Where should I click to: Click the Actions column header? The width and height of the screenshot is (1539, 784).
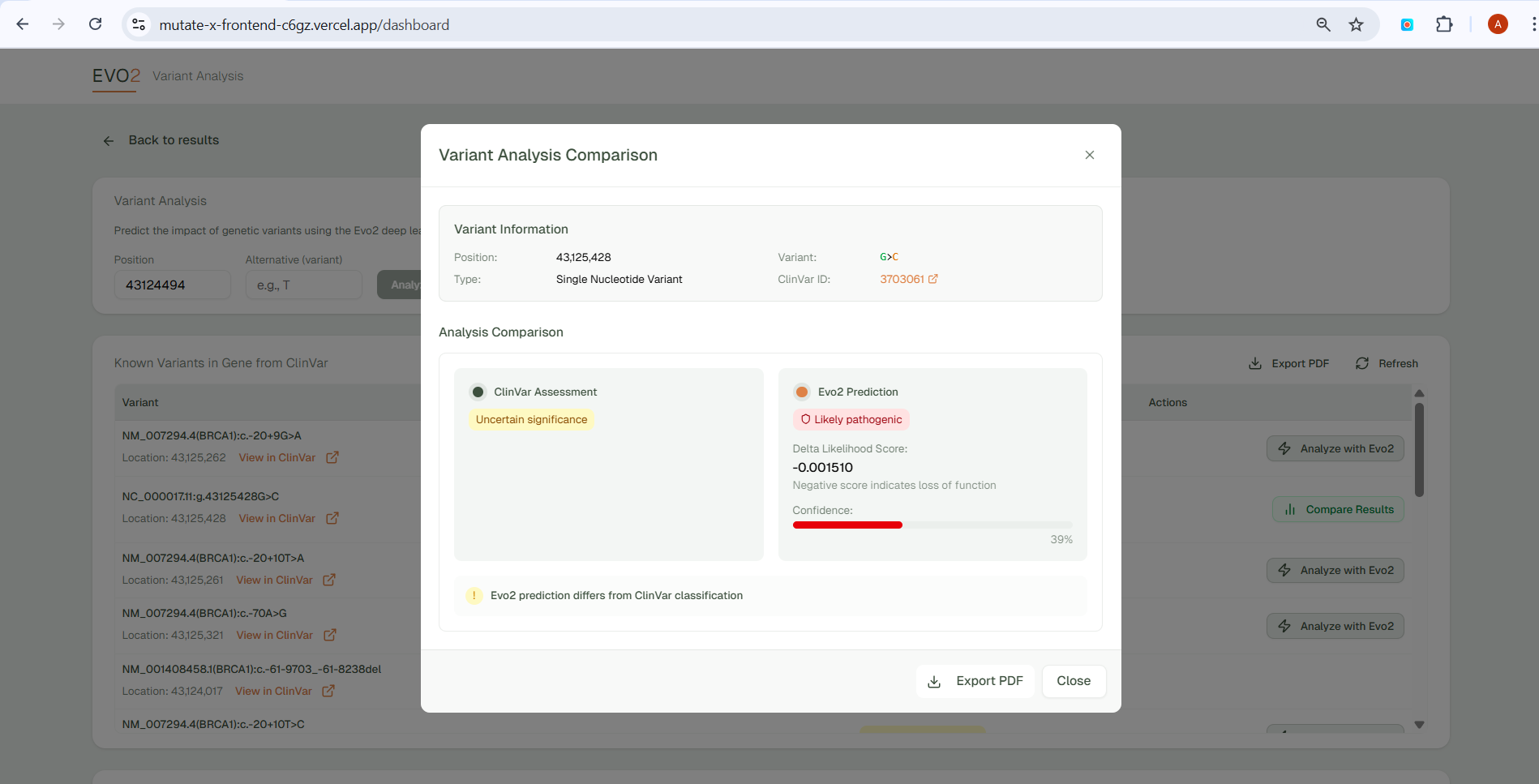click(1168, 403)
